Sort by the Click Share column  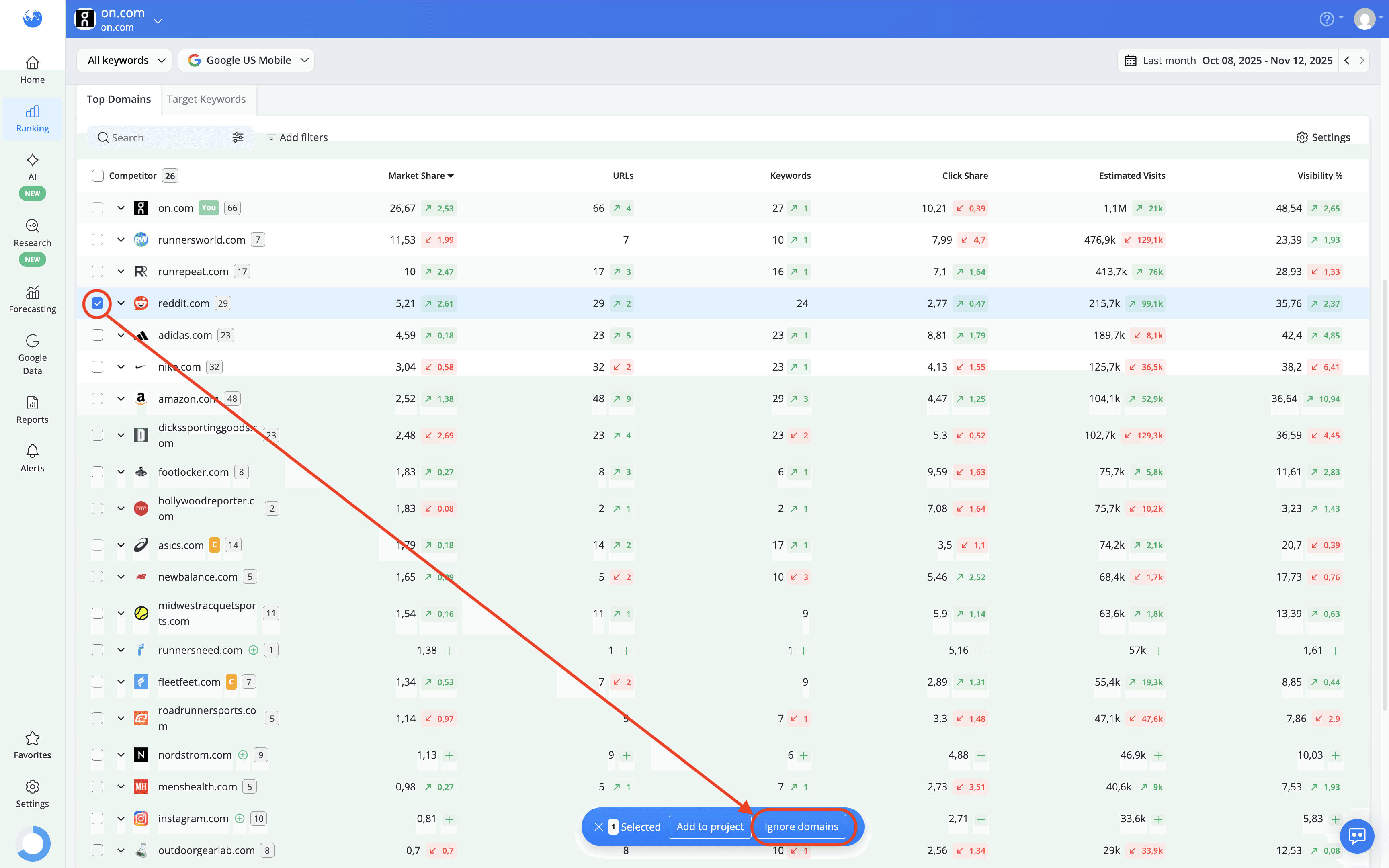[x=965, y=176]
